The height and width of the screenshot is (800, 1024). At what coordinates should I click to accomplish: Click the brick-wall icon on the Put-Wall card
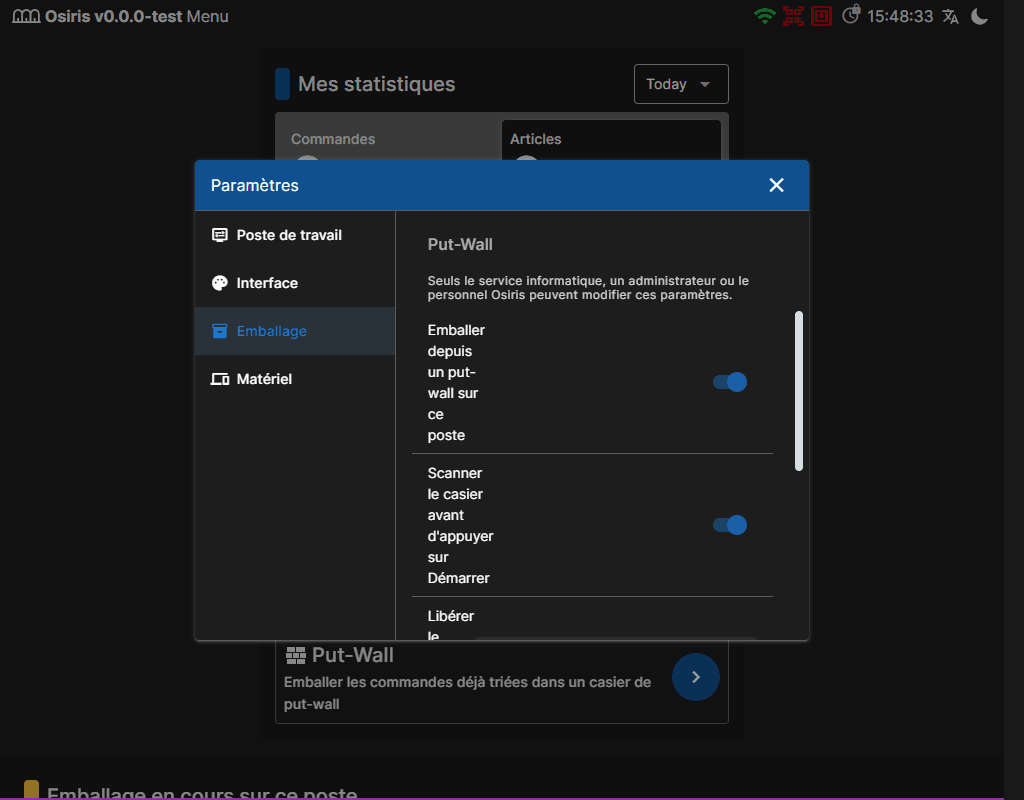296,656
